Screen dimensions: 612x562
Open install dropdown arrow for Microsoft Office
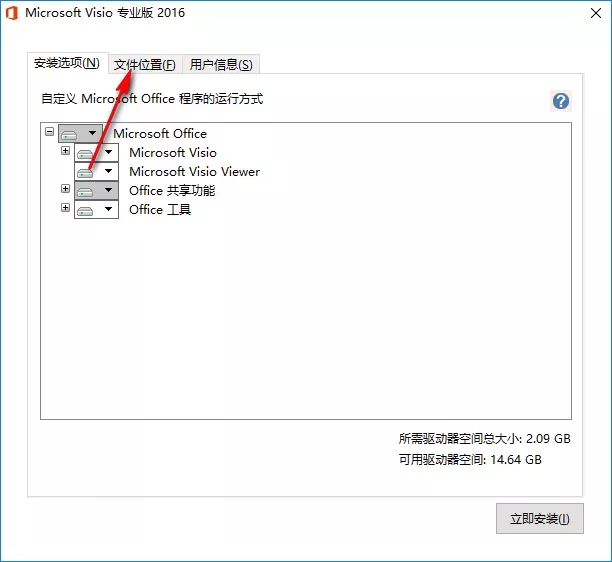(x=93, y=133)
